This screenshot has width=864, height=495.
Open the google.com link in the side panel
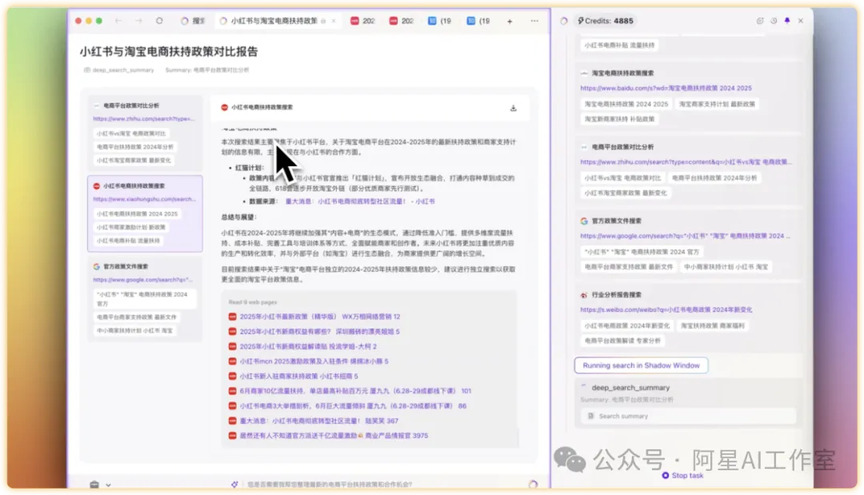(x=685, y=236)
